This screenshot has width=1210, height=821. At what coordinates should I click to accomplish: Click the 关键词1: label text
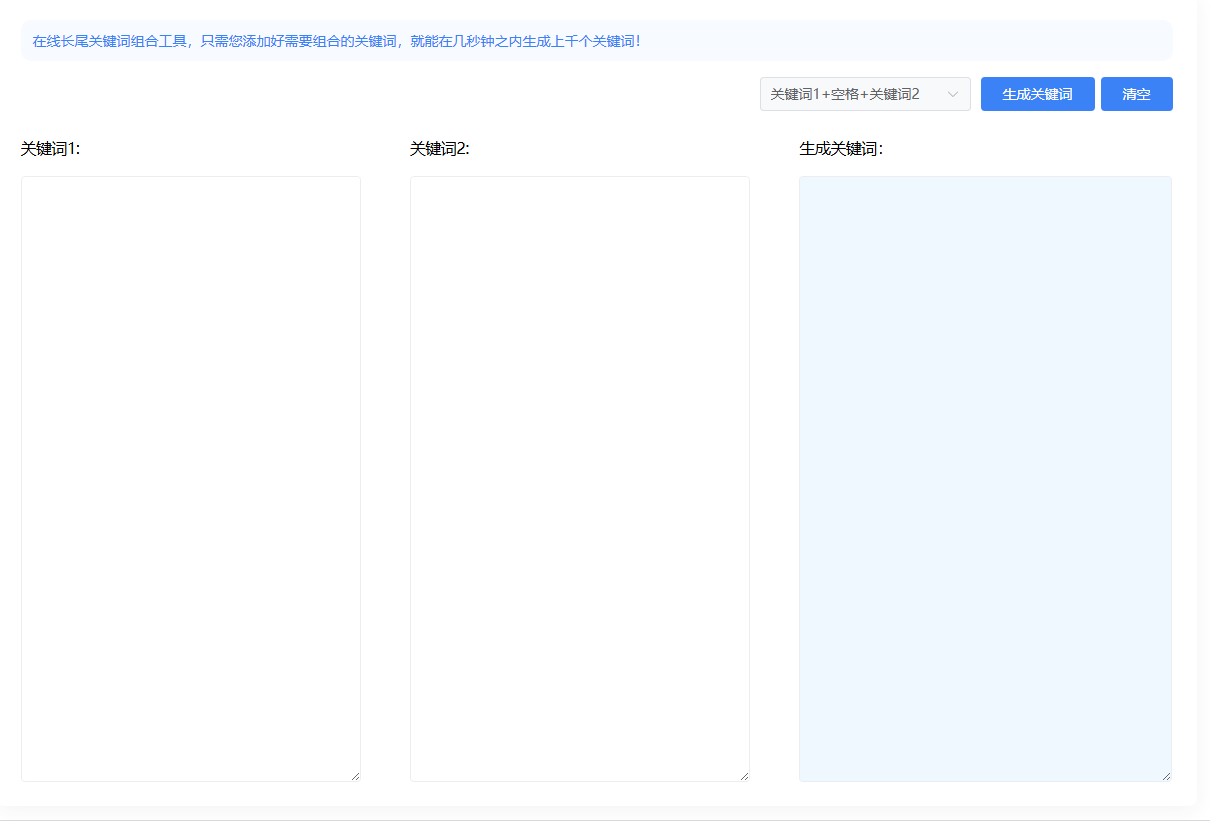(50, 149)
